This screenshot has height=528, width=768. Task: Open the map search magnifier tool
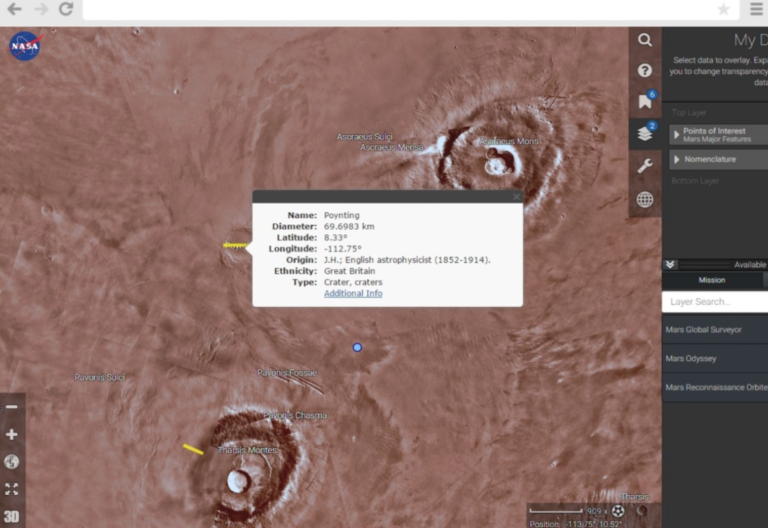point(645,40)
